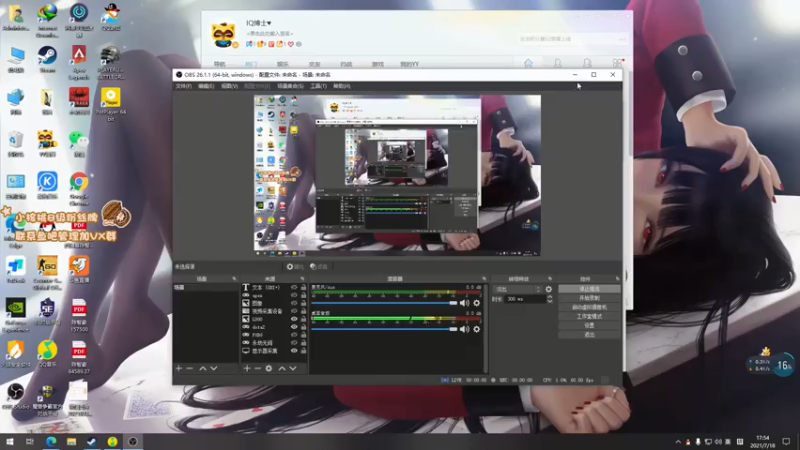Open source properties gear below the sources list
The height and width of the screenshot is (450, 800).
(x=269, y=368)
